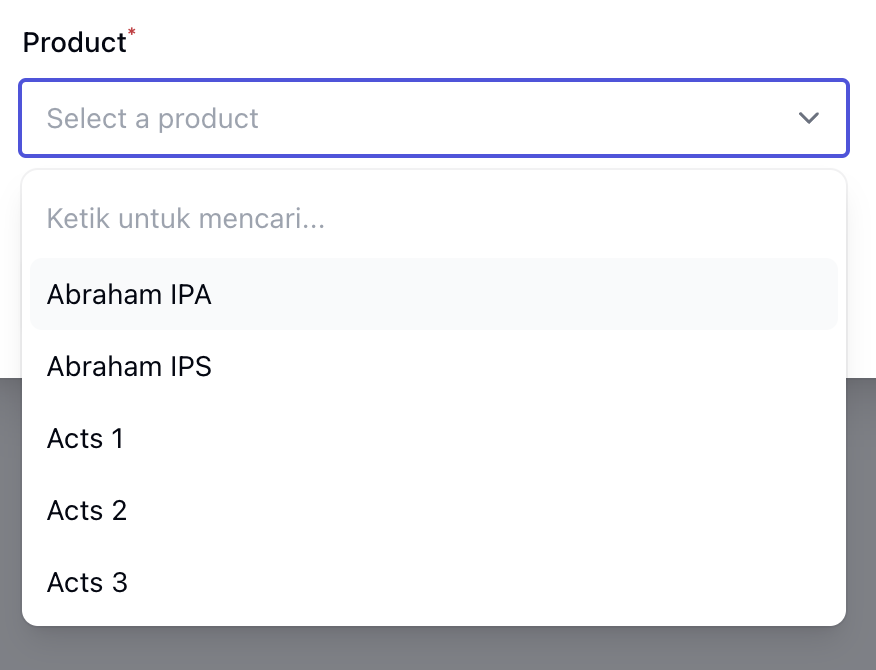The height and width of the screenshot is (670, 876).
Task: Select Acts 2 in the dropdown list
Action: tap(433, 510)
